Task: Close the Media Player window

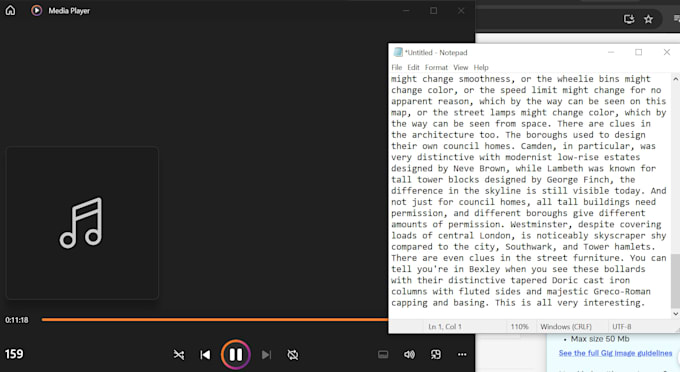Action: (461, 10)
